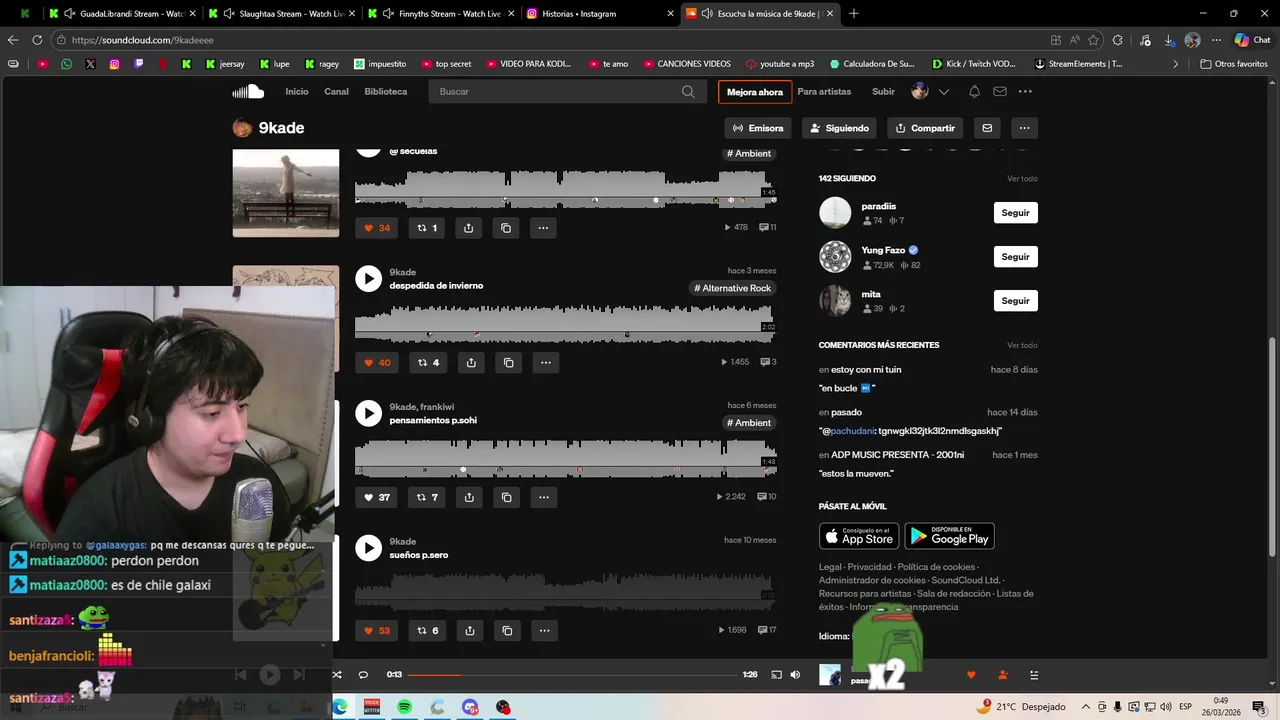Click the Mejora ahora button
Viewport: 1280px width, 720px height.
(x=755, y=92)
